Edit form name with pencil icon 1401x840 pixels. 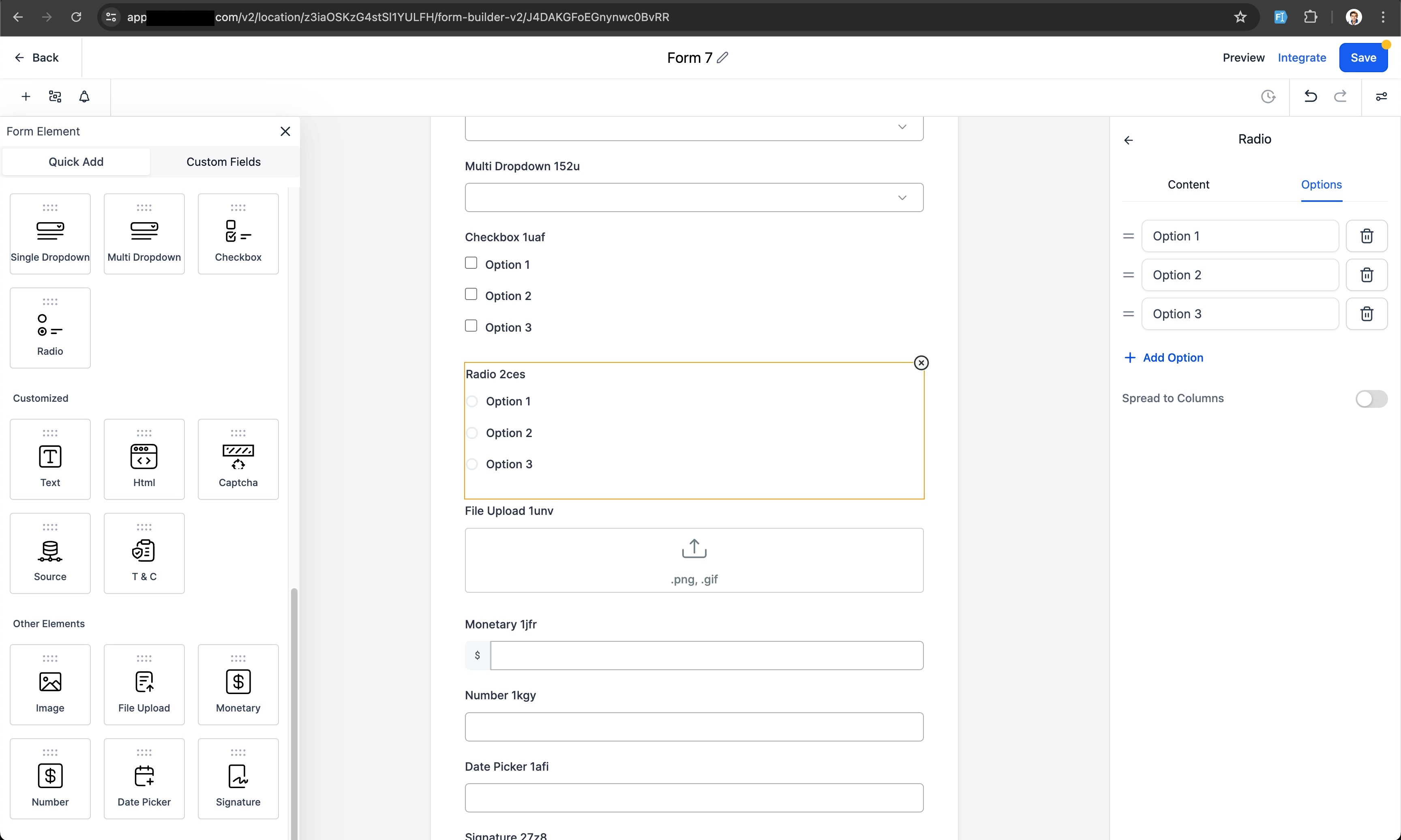[x=722, y=58]
